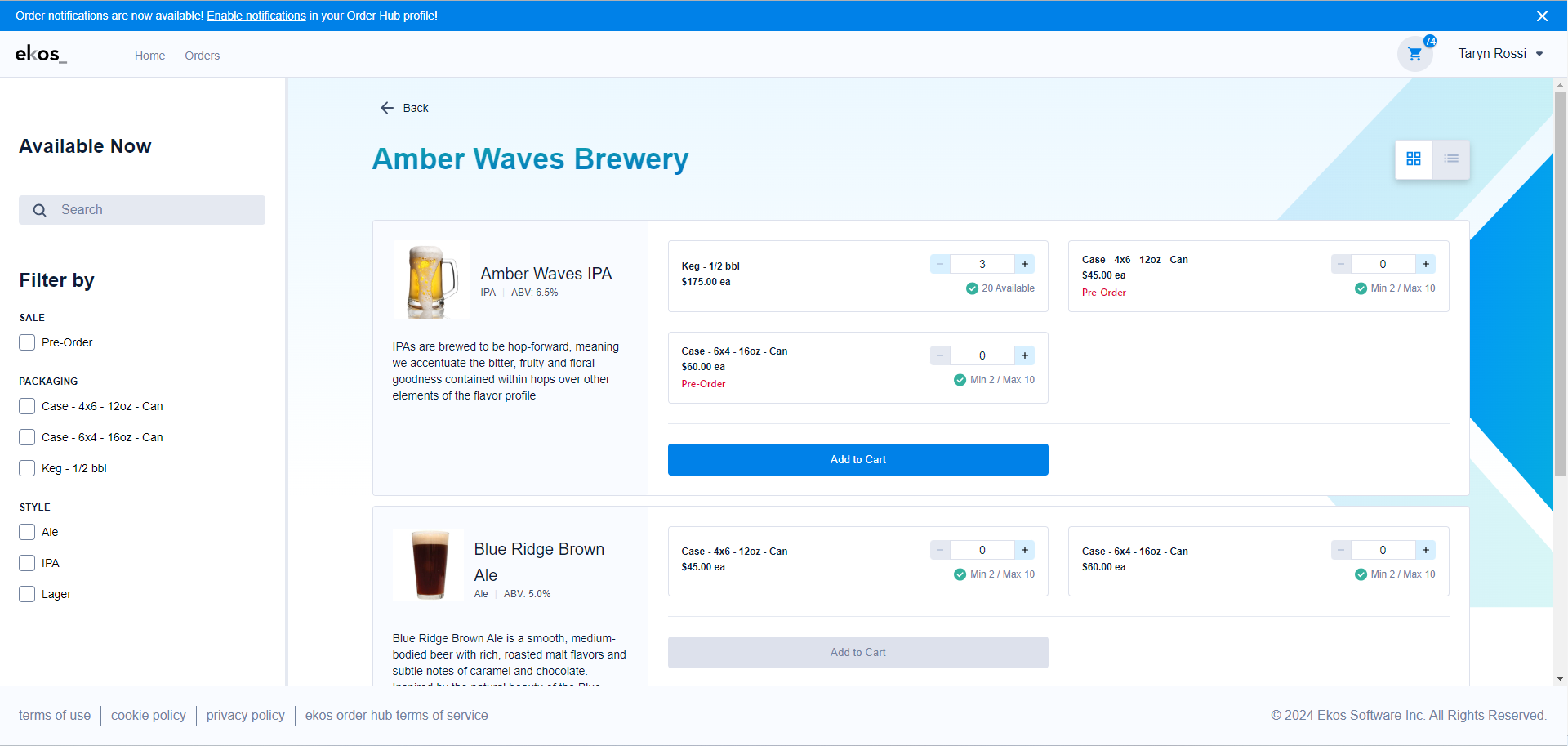Click the scrollbar down arrow
Image resolution: width=1568 pixels, height=746 pixels.
pyautogui.click(x=1560, y=678)
